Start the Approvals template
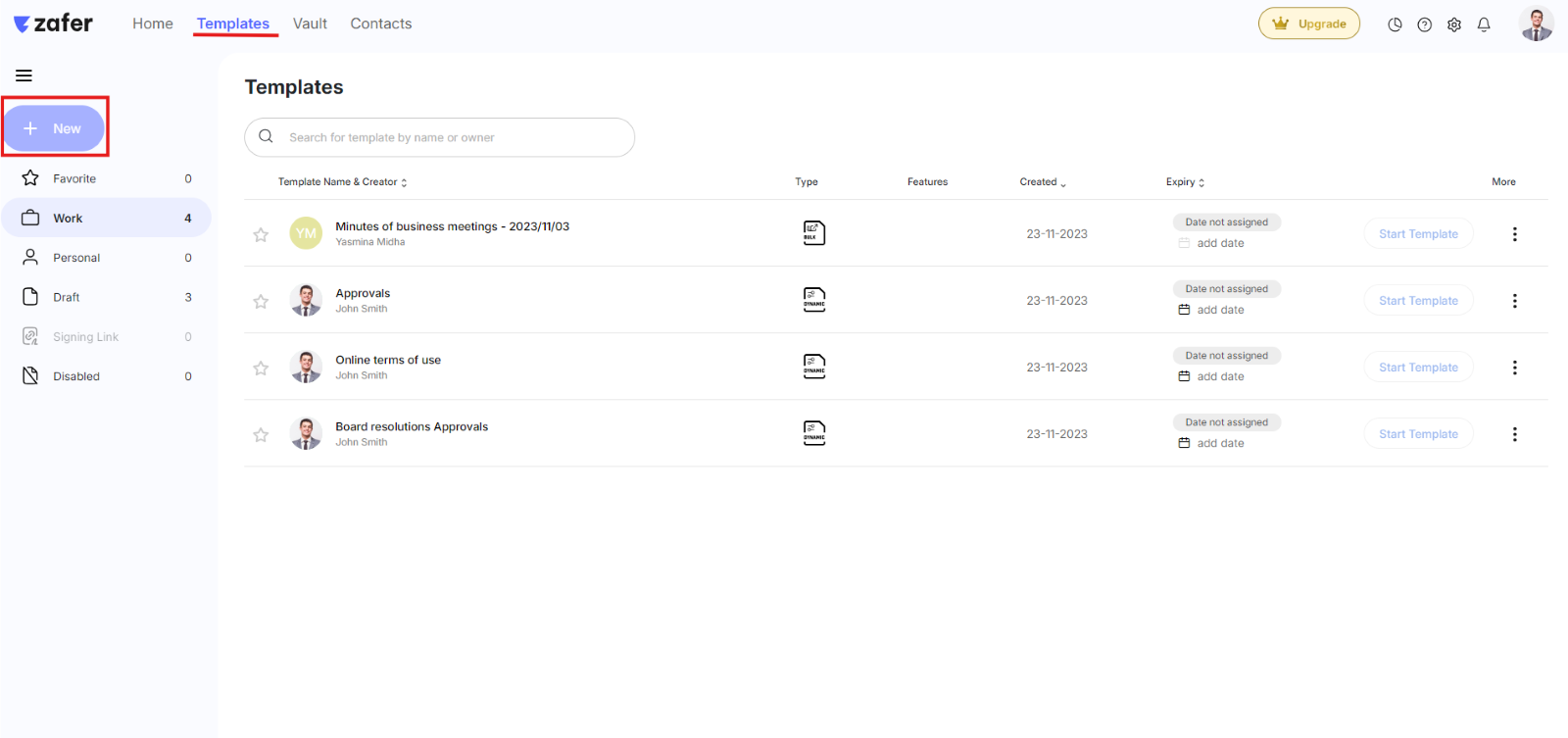The image size is (1568, 738). click(1418, 301)
